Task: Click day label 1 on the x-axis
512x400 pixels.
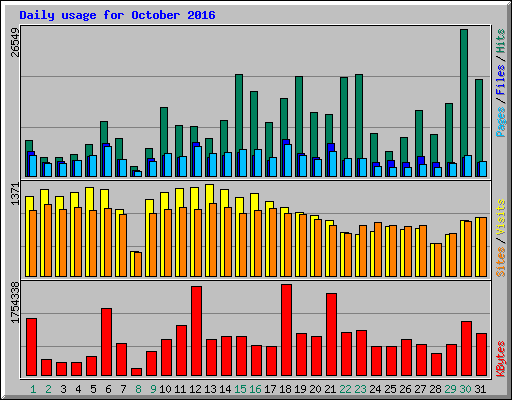Action: (33, 389)
